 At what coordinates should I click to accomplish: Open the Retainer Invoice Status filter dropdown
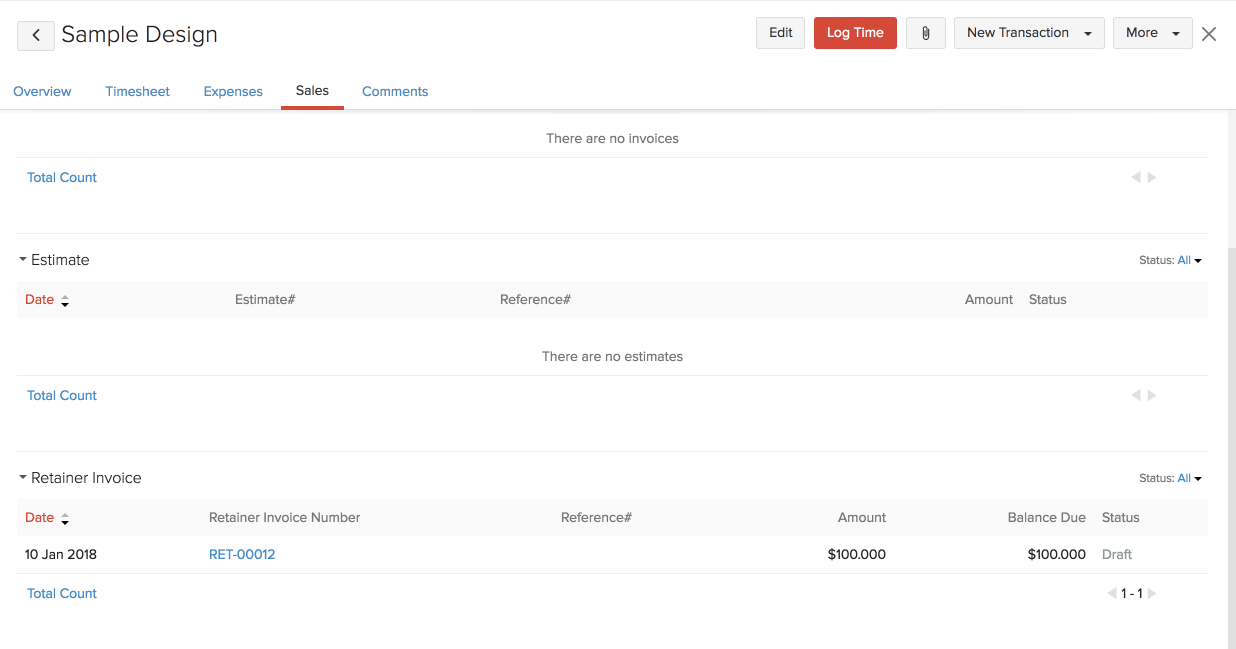coord(1189,478)
